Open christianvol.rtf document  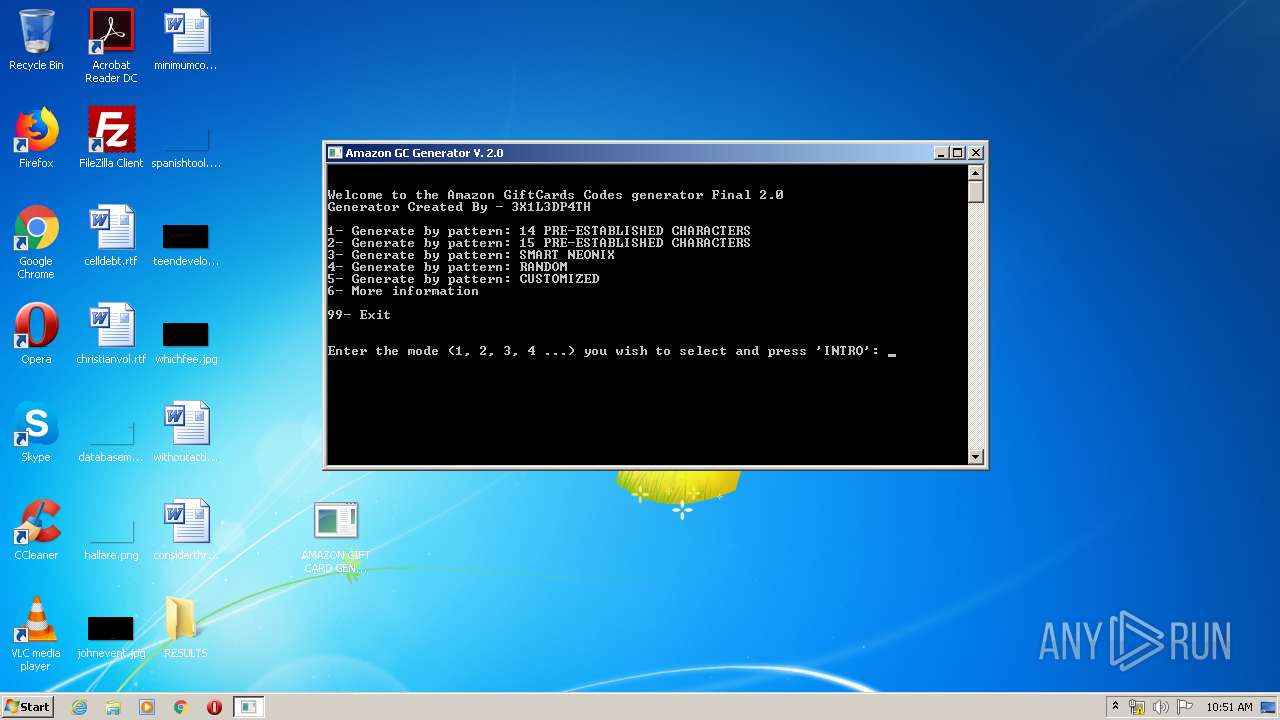111,334
